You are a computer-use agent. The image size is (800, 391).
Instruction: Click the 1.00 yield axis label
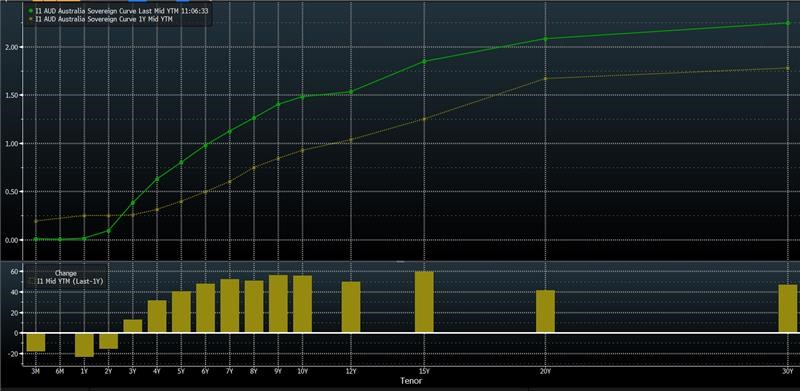(x=11, y=143)
